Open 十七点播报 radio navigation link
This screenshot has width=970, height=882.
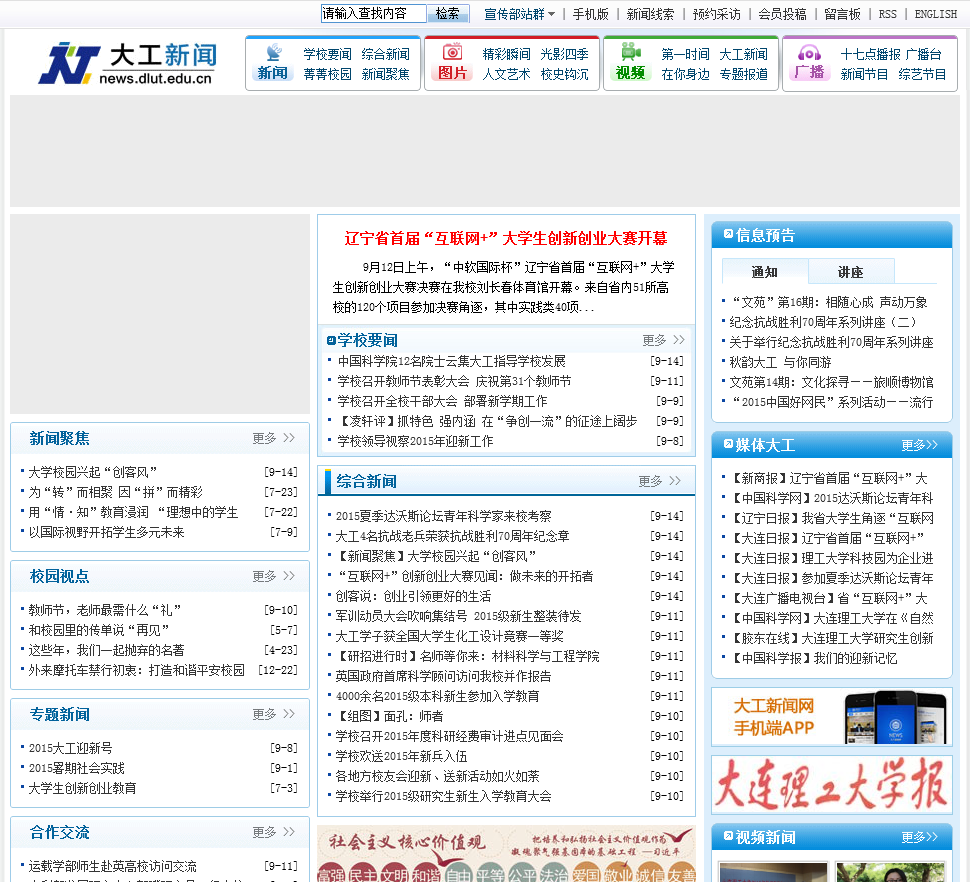(x=870, y=54)
